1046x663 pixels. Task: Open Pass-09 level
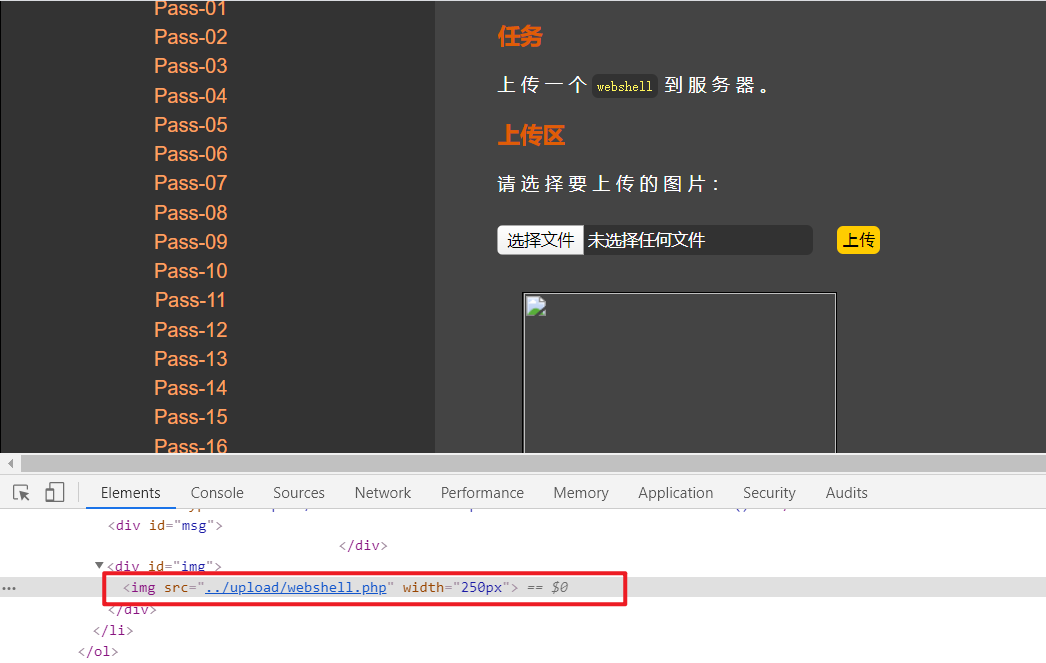coord(191,241)
